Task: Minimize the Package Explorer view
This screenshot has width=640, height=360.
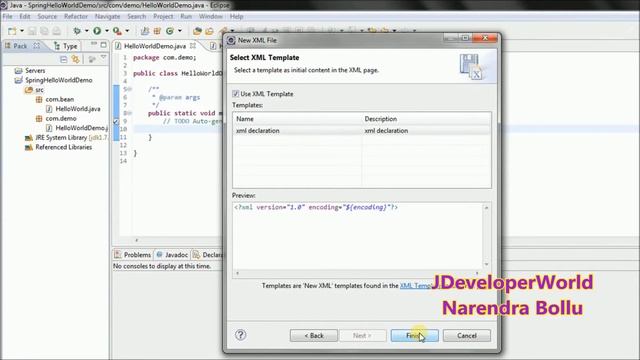Action: click(94, 44)
